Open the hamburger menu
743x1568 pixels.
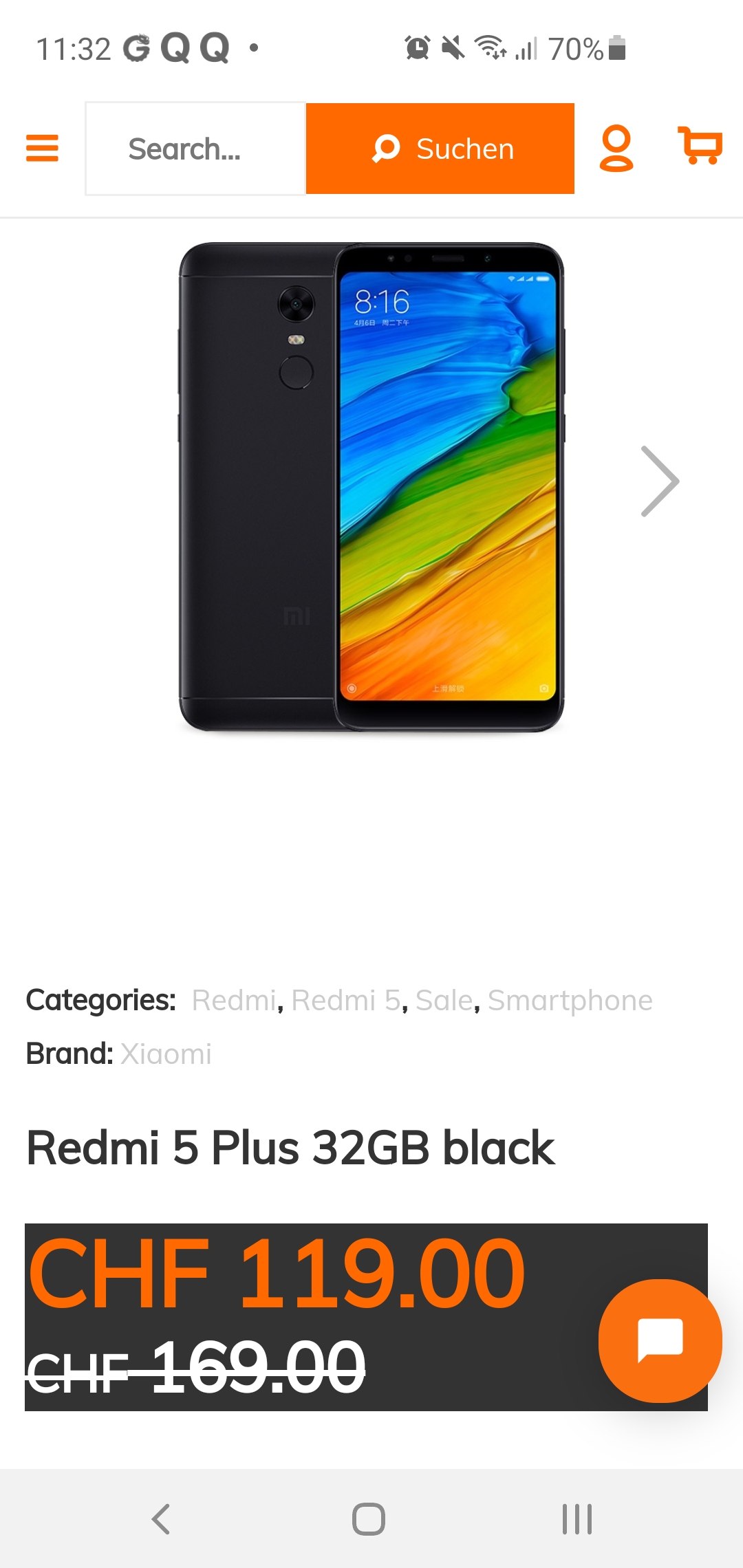[42, 148]
